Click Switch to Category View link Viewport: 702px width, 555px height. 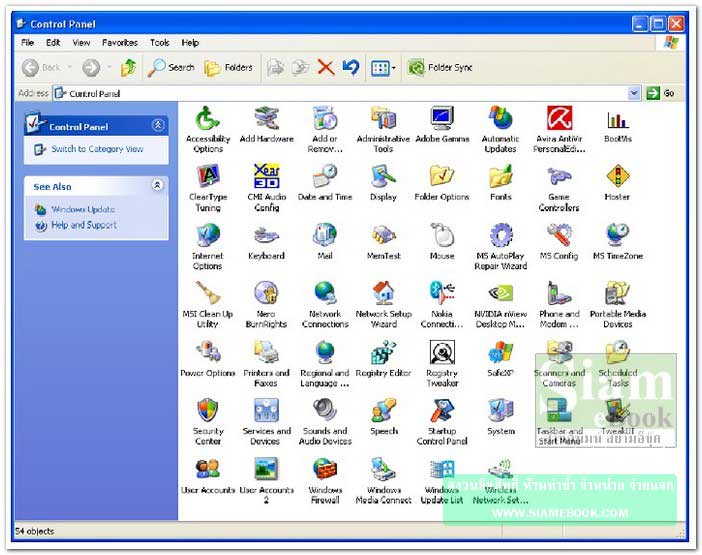click(97, 149)
